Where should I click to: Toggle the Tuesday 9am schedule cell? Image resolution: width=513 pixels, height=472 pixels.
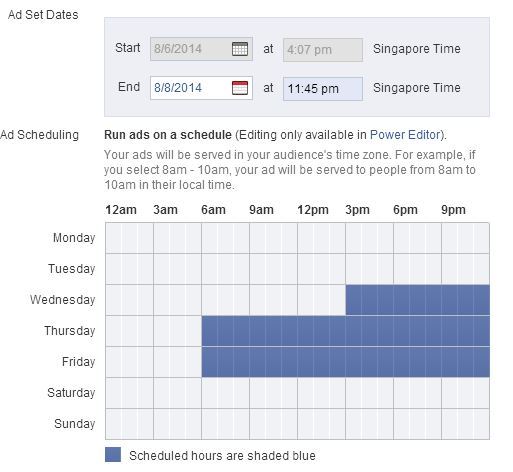pos(258,269)
